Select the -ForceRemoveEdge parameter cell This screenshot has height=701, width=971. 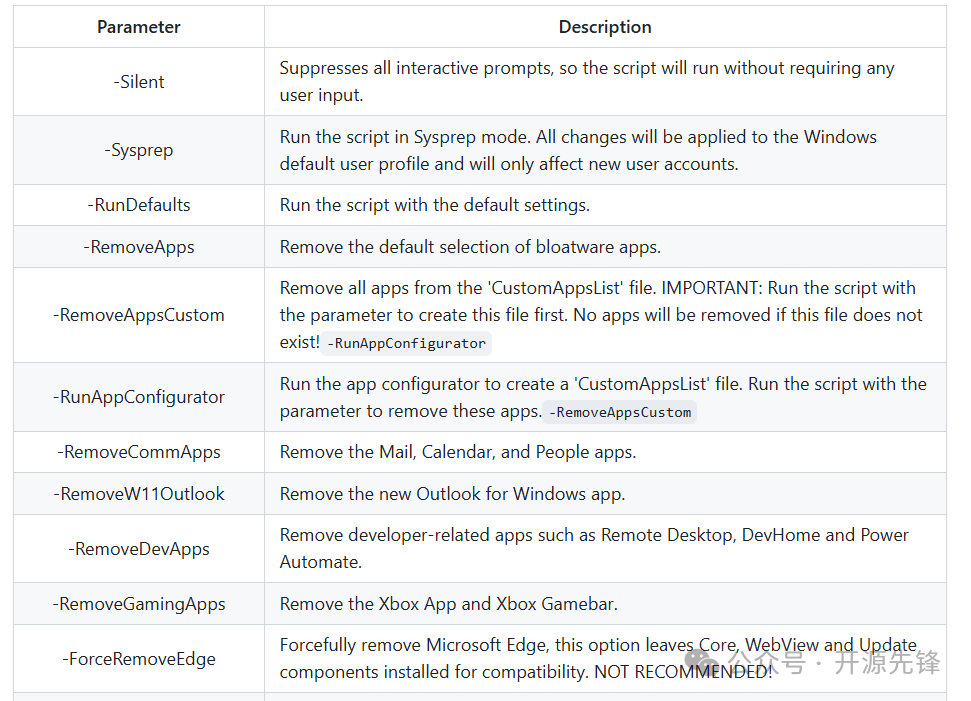tap(139, 659)
